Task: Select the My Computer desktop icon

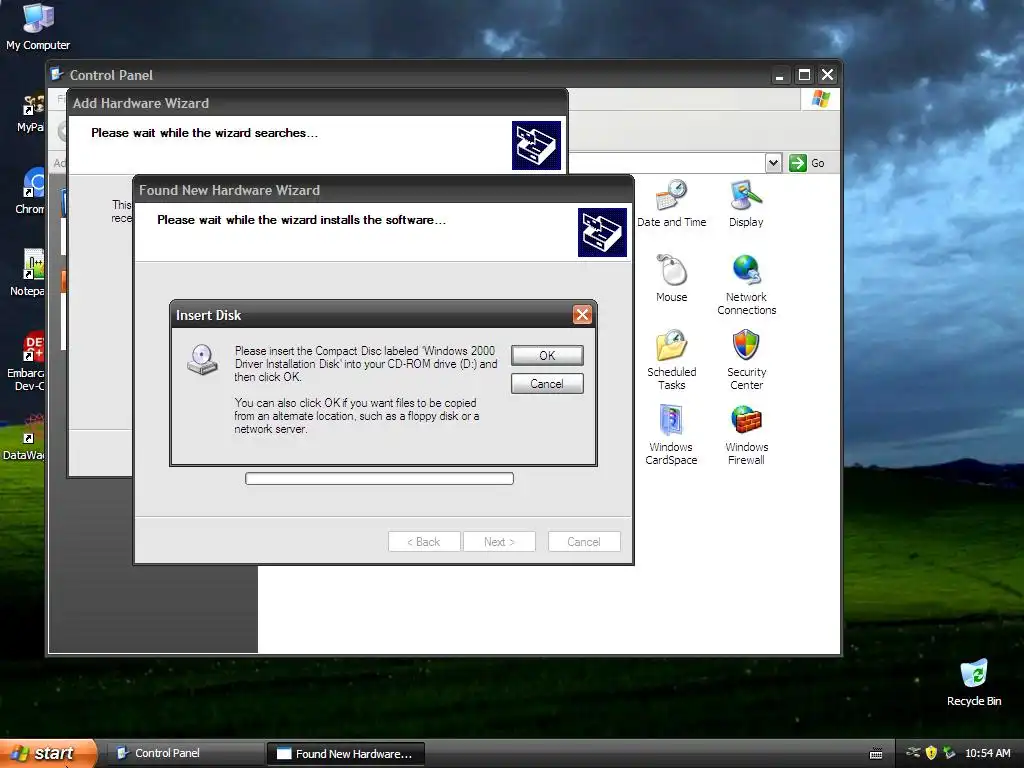Action: pos(38,27)
